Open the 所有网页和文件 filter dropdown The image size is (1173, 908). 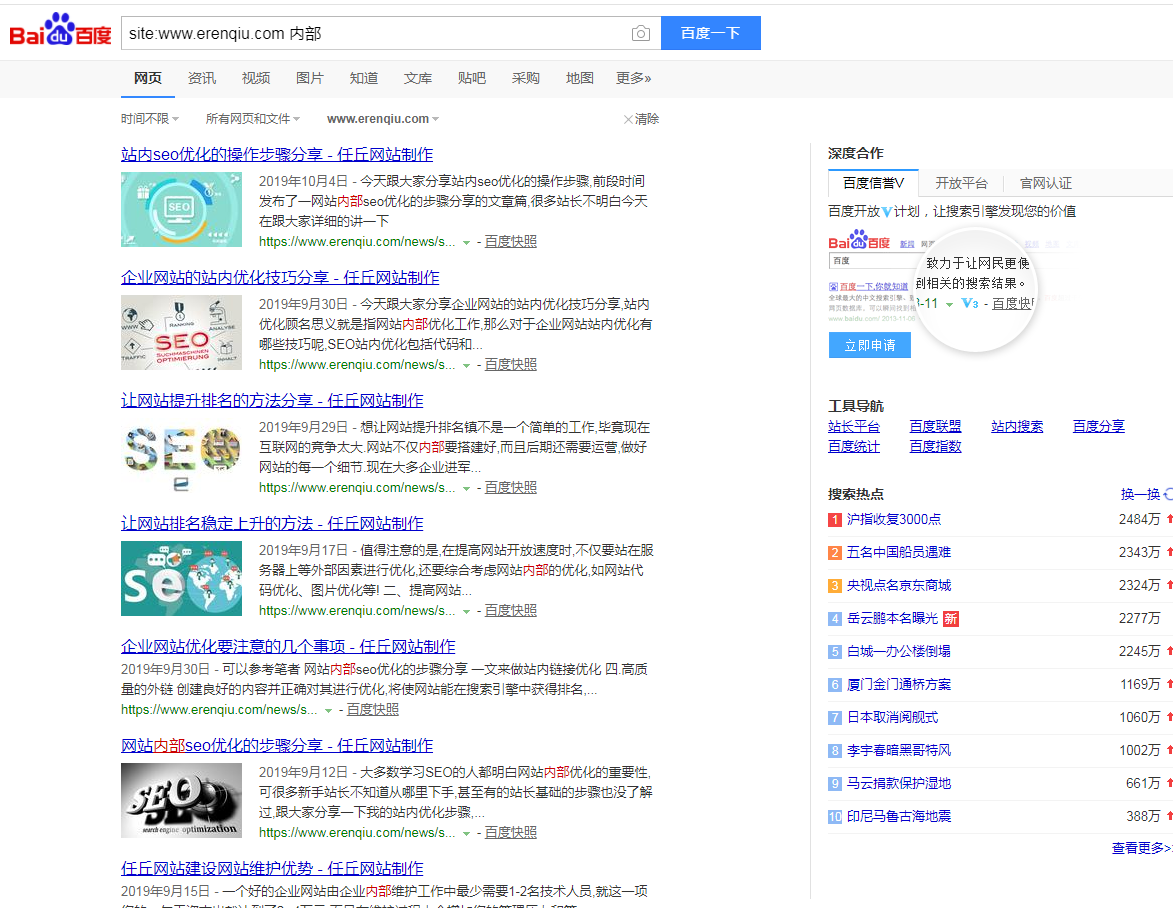point(252,119)
